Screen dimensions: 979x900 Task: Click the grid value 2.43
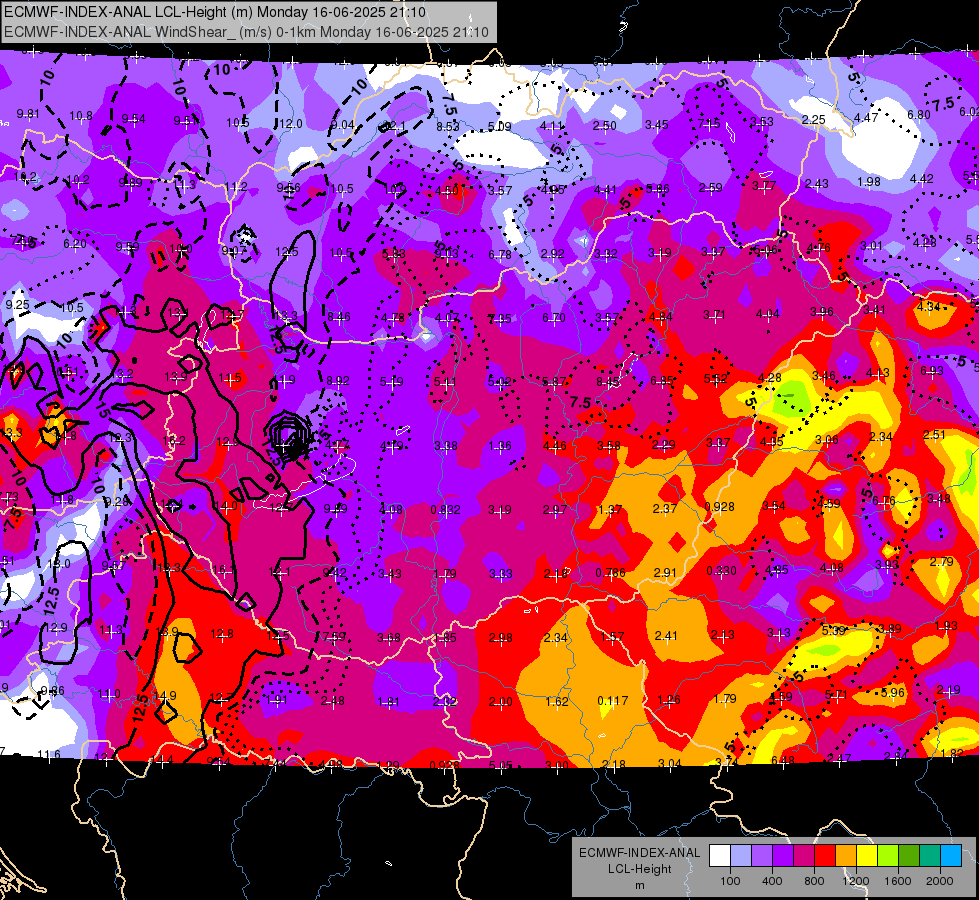point(816,184)
